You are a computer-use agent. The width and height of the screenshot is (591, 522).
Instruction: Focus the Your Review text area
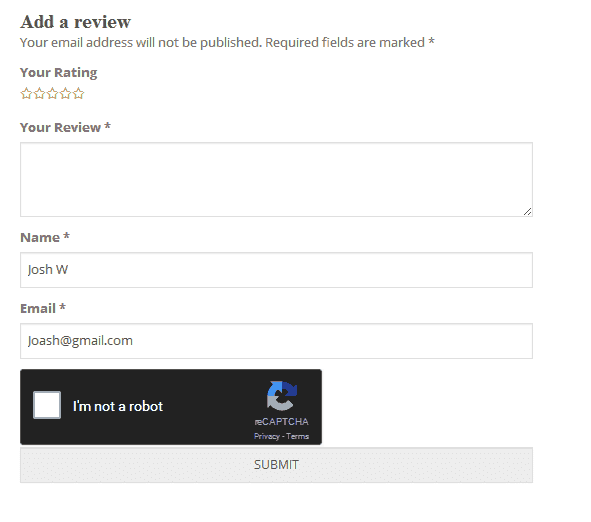(x=276, y=179)
